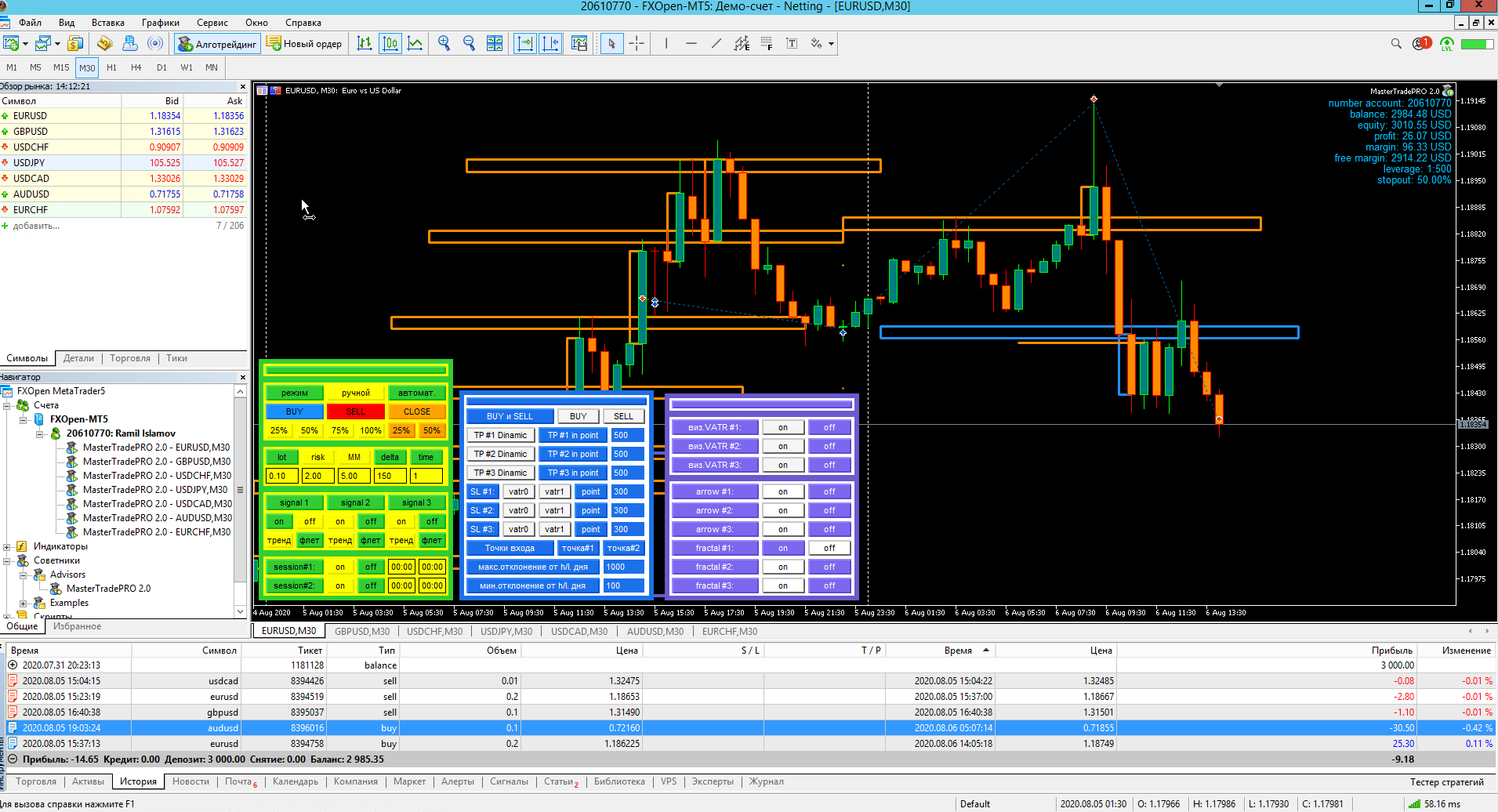The width and height of the screenshot is (1498, 812).
Task: Select the arrow cursor tool
Action: (x=611, y=43)
